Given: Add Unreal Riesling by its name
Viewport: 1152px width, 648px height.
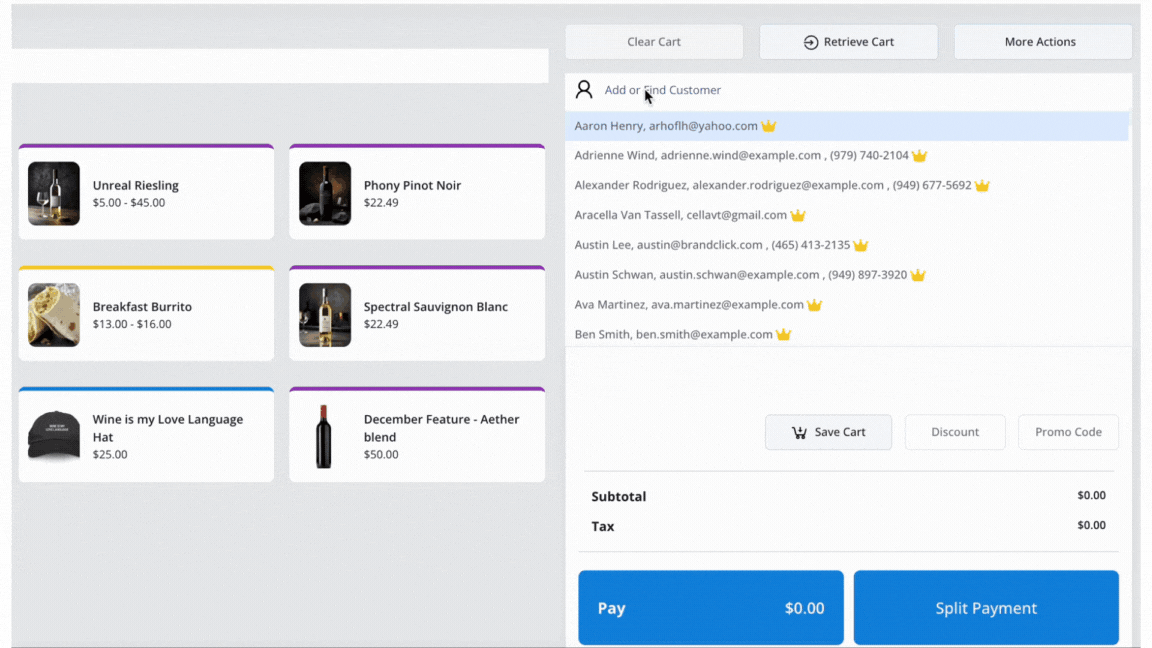Looking at the screenshot, I should tap(136, 185).
